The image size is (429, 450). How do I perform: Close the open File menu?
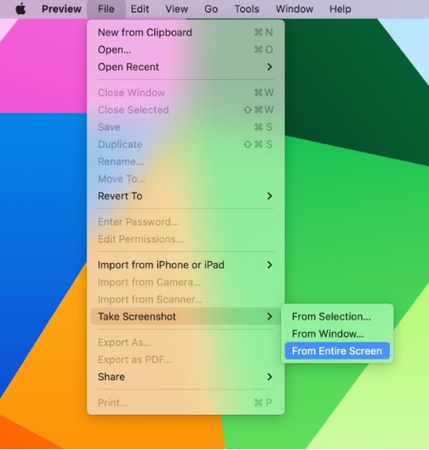pyautogui.click(x=106, y=9)
